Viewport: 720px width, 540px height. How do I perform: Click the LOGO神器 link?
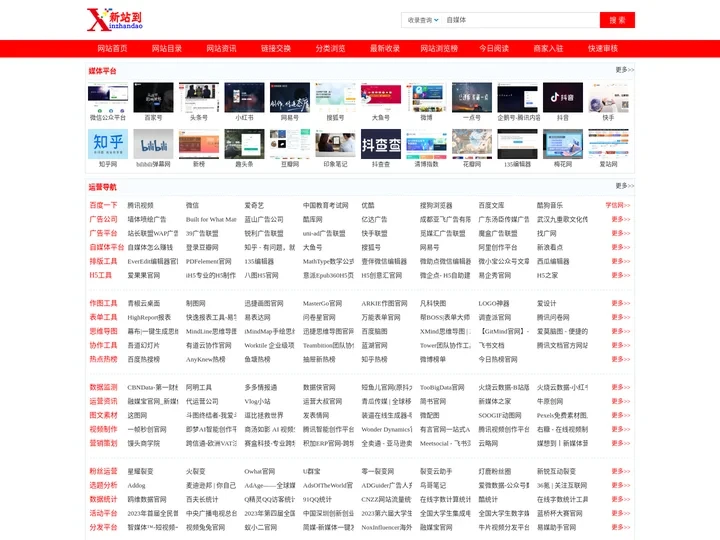(x=494, y=304)
